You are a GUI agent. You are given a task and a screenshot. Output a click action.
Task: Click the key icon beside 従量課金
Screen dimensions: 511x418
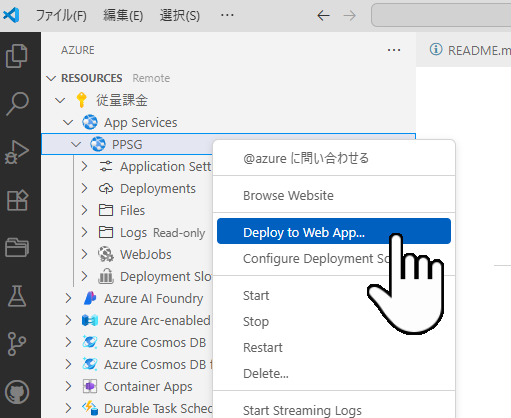point(81,100)
